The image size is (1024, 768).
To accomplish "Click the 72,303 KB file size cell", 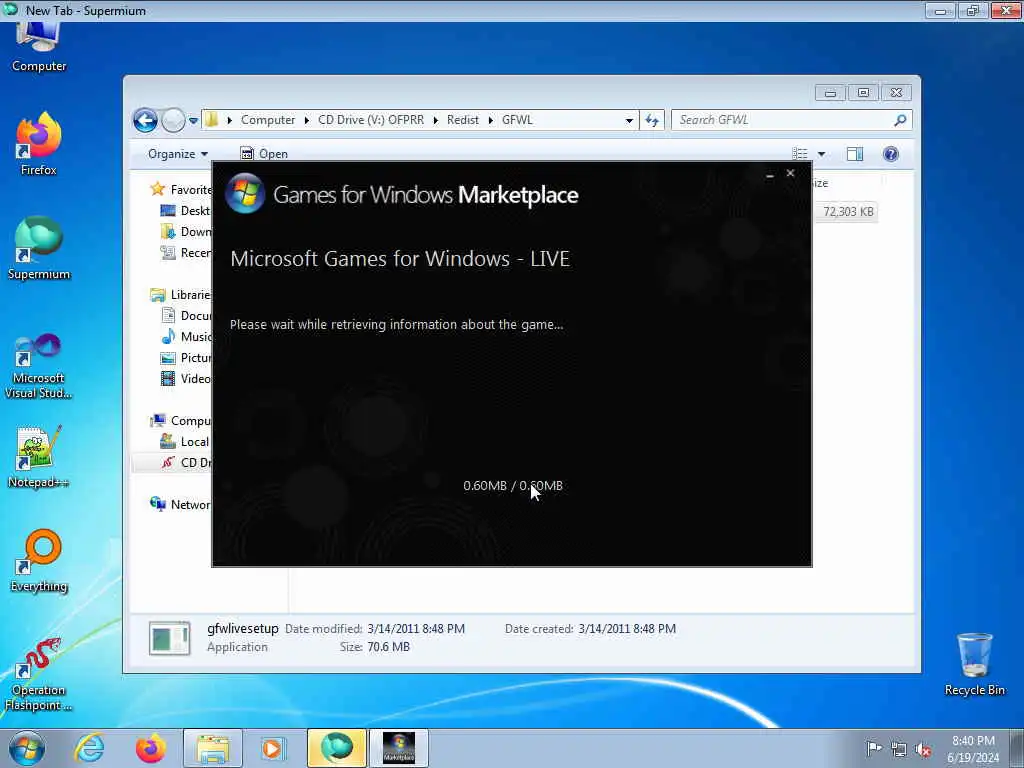I will [x=848, y=212].
